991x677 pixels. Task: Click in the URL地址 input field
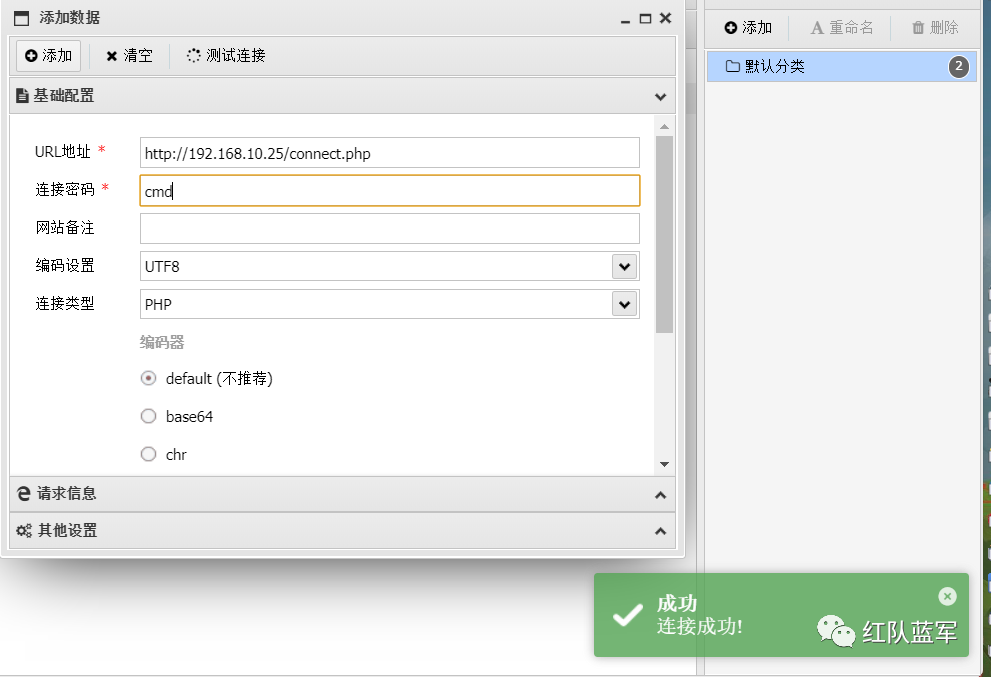click(x=389, y=153)
